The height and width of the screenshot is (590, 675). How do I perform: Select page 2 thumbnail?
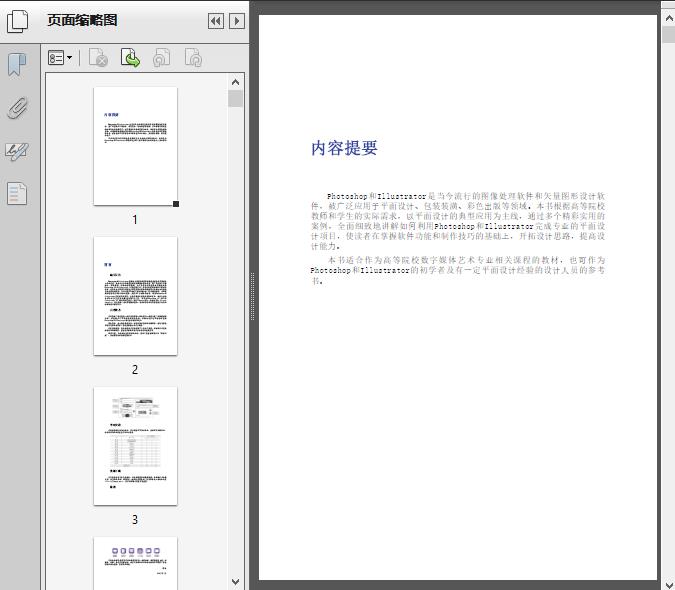135,296
